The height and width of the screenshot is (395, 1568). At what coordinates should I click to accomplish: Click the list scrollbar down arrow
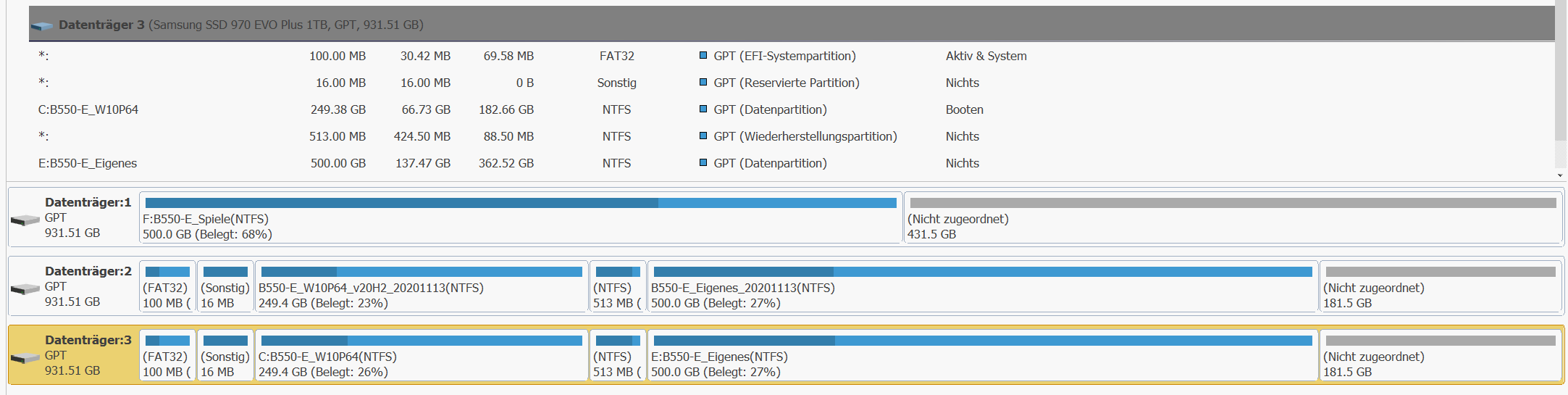pos(1560,175)
